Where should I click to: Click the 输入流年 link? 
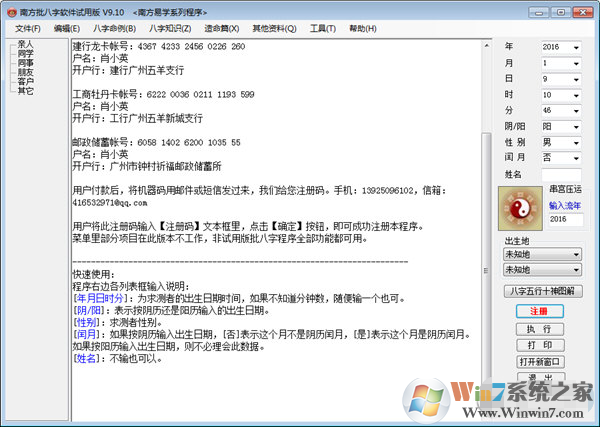[x=565, y=206]
